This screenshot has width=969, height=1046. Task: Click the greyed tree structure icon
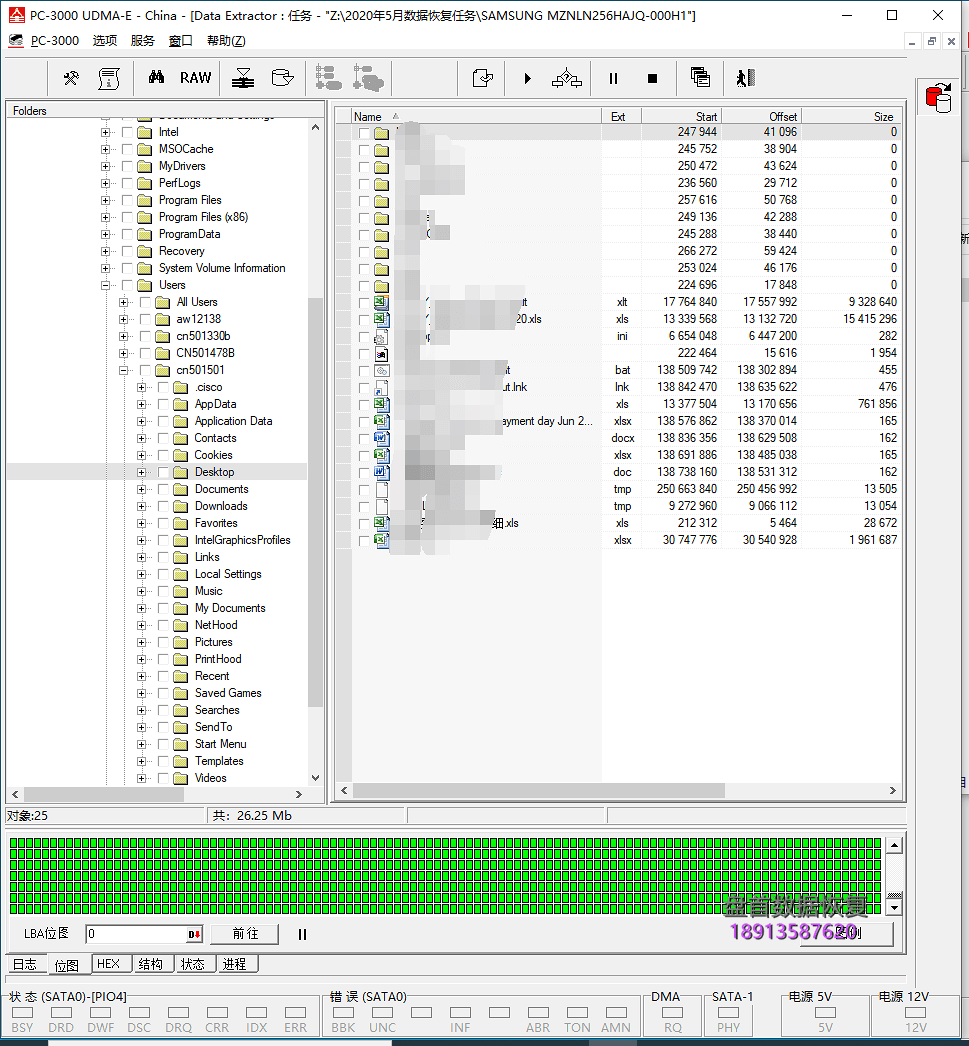pos(328,78)
